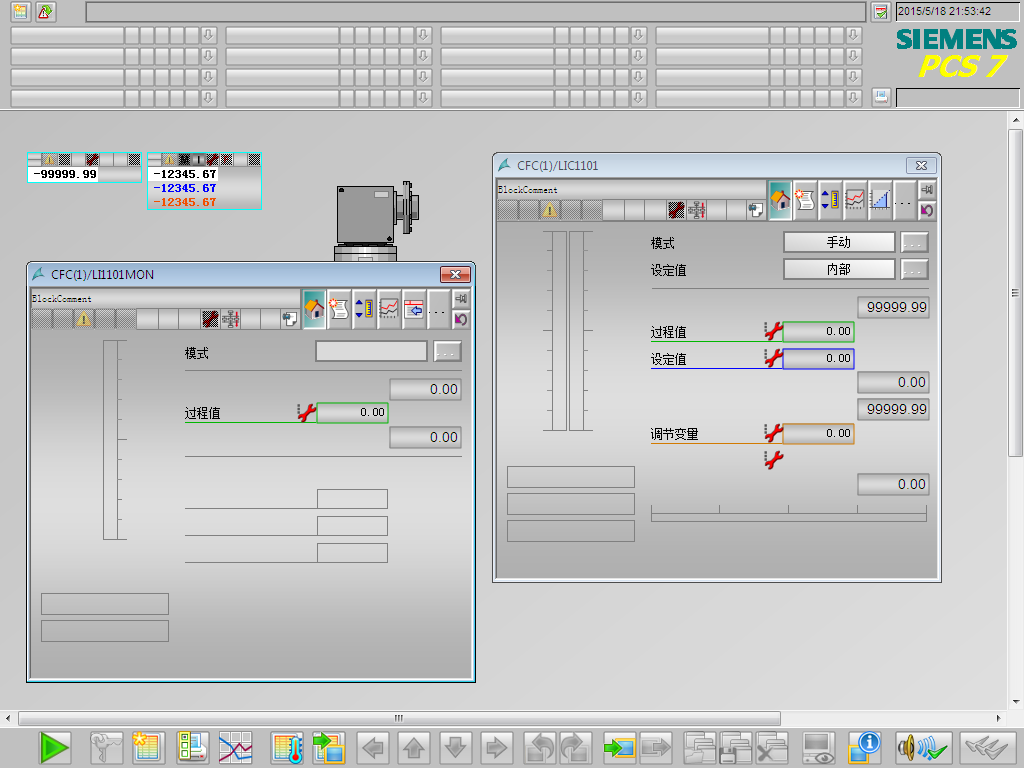Show more views in LIC1101 faceplate toolbar
This screenshot has height=768, width=1024.
coord(904,200)
